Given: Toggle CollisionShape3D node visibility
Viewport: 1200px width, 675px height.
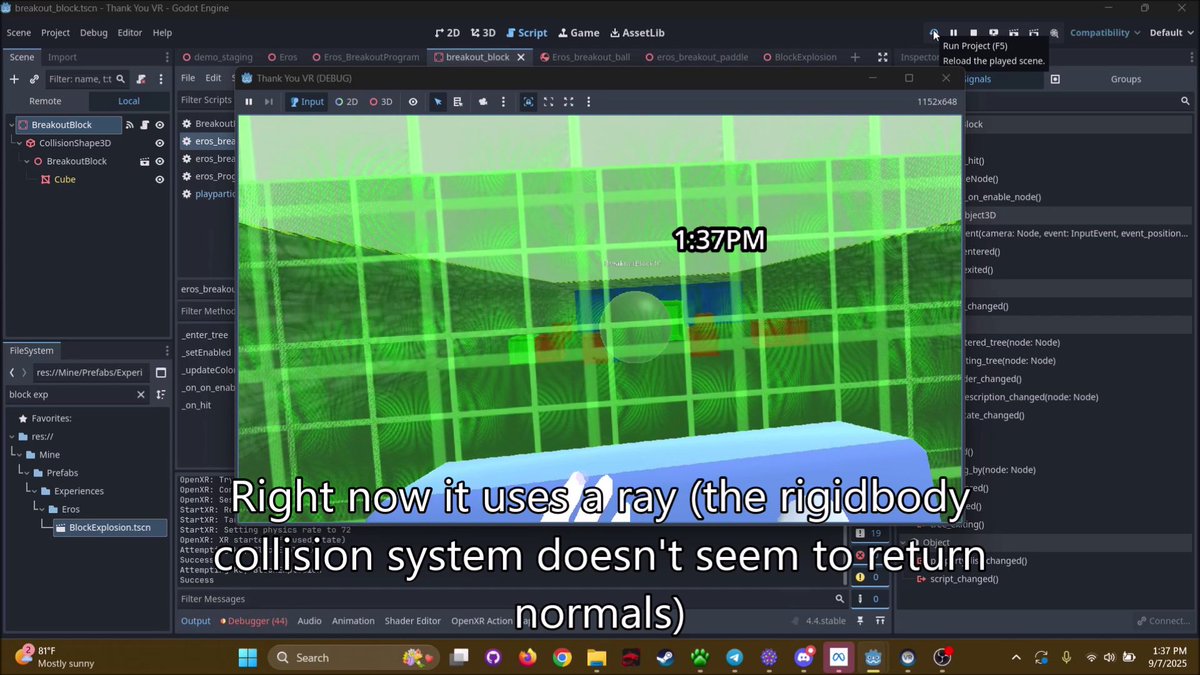Looking at the screenshot, I should click(158, 144).
